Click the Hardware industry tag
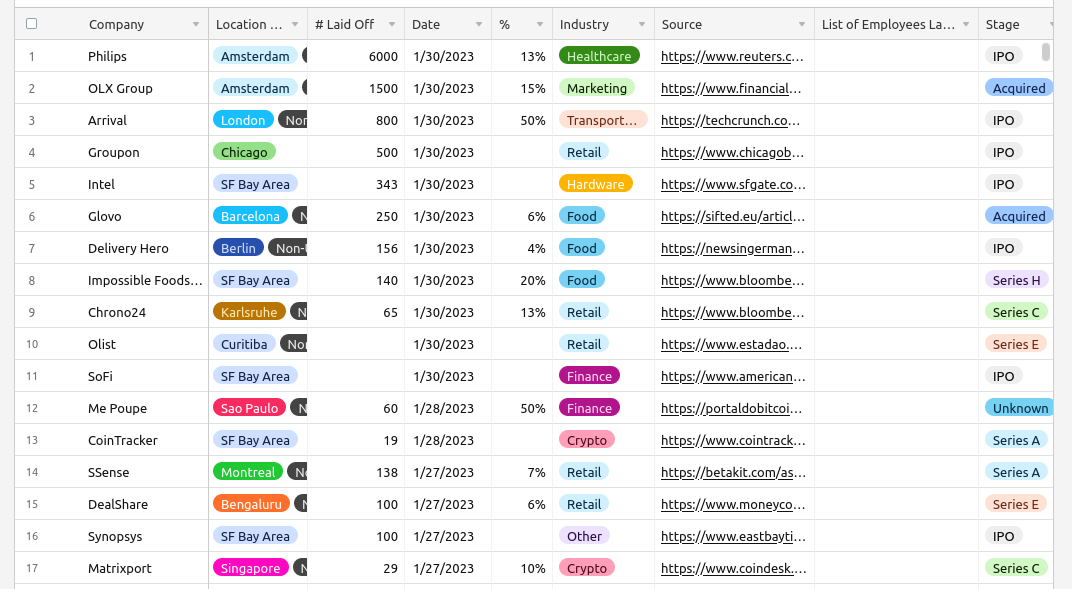The image size is (1072, 589). [x=595, y=184]
